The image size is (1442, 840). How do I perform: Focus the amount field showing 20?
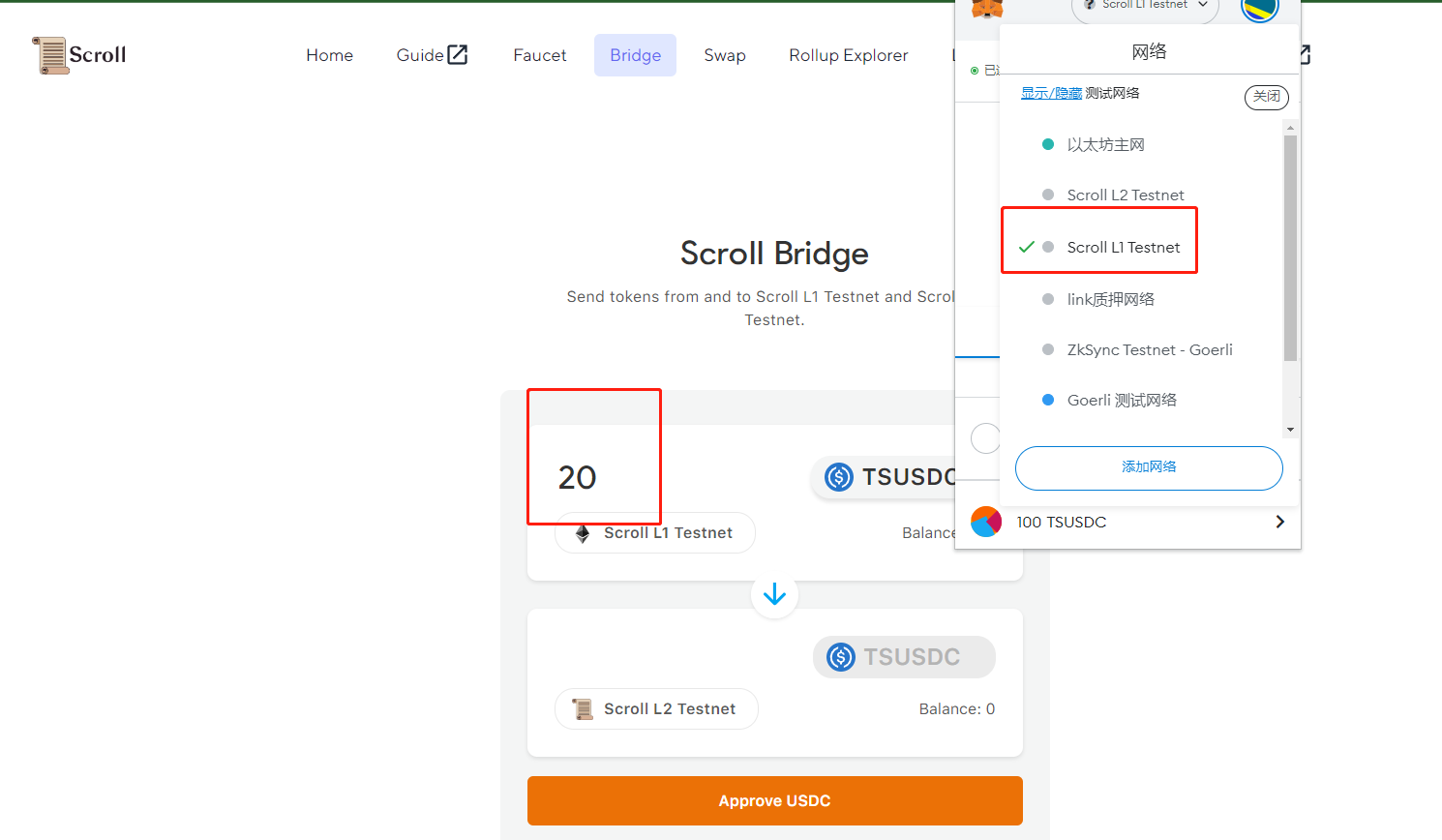(578, 477)
